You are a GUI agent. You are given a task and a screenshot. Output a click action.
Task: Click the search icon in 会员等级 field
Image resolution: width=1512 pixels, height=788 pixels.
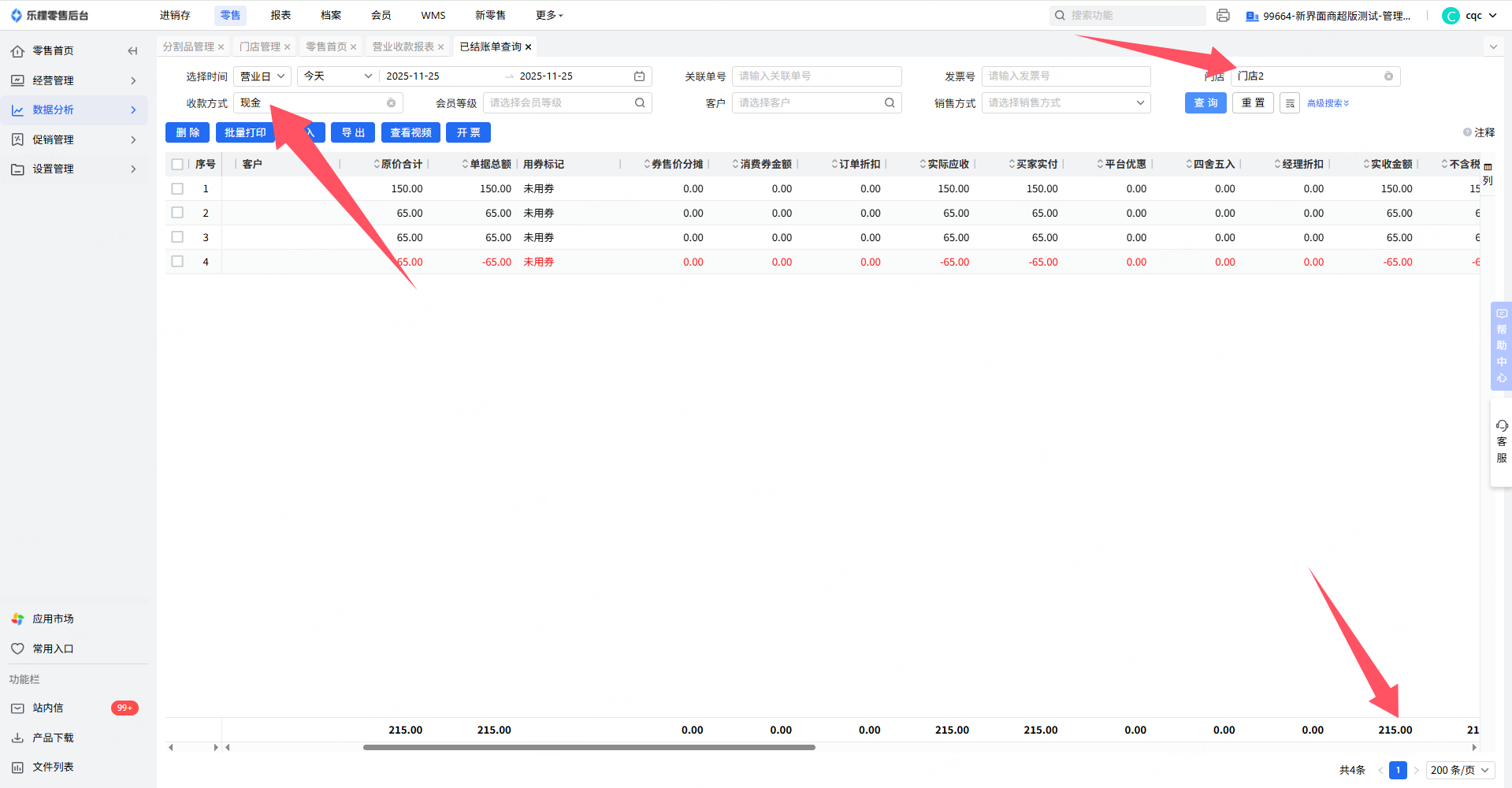[x=640, y=103]
